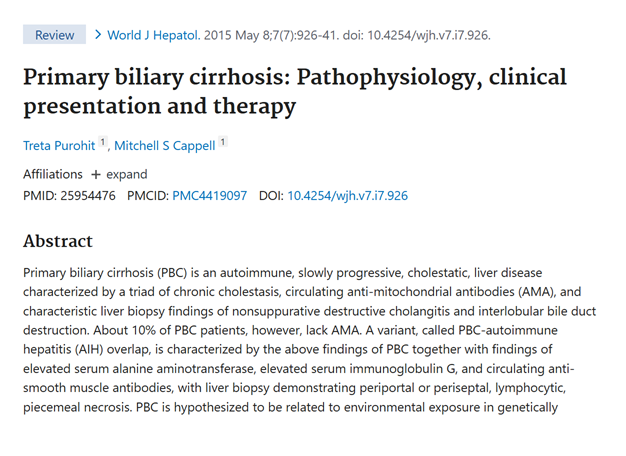Click the gray doi text in citation line

[417, 35]
